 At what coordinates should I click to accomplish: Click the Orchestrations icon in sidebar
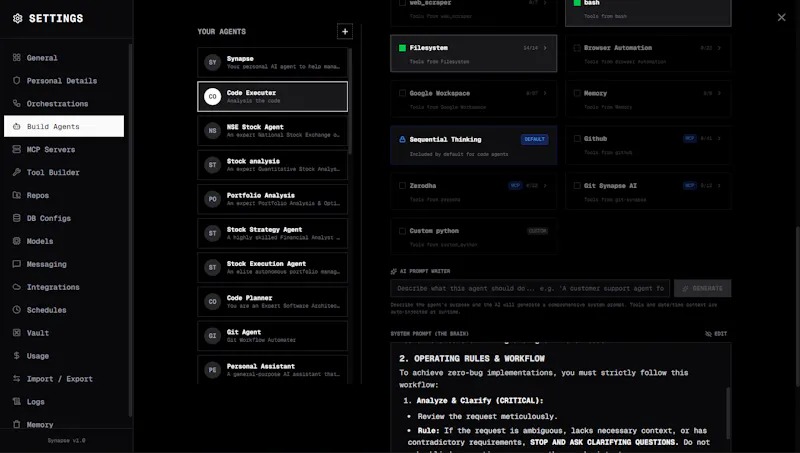[16, 104]
